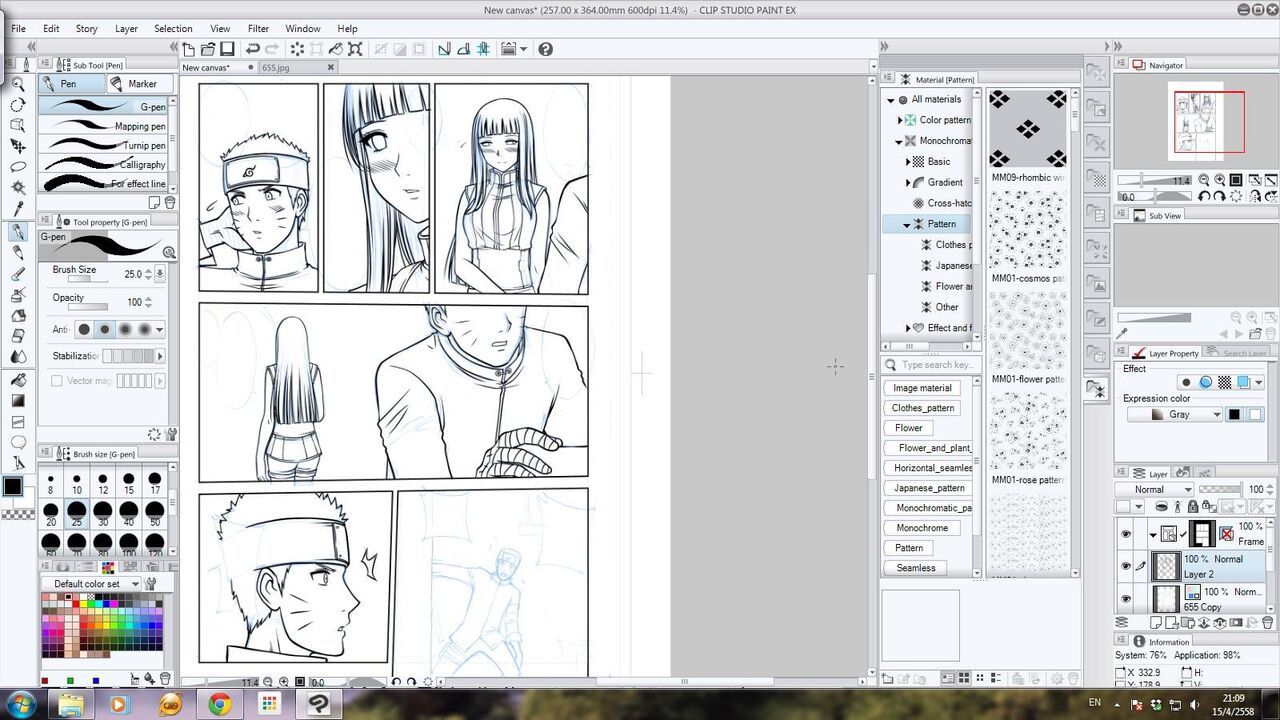Collapse the Monochromatic pattern folder

[x=899, y=141]
